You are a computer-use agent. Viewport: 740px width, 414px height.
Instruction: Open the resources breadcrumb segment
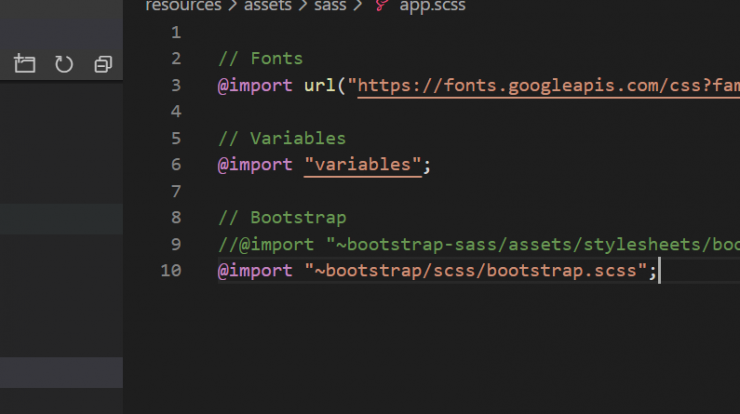(183, 6)
